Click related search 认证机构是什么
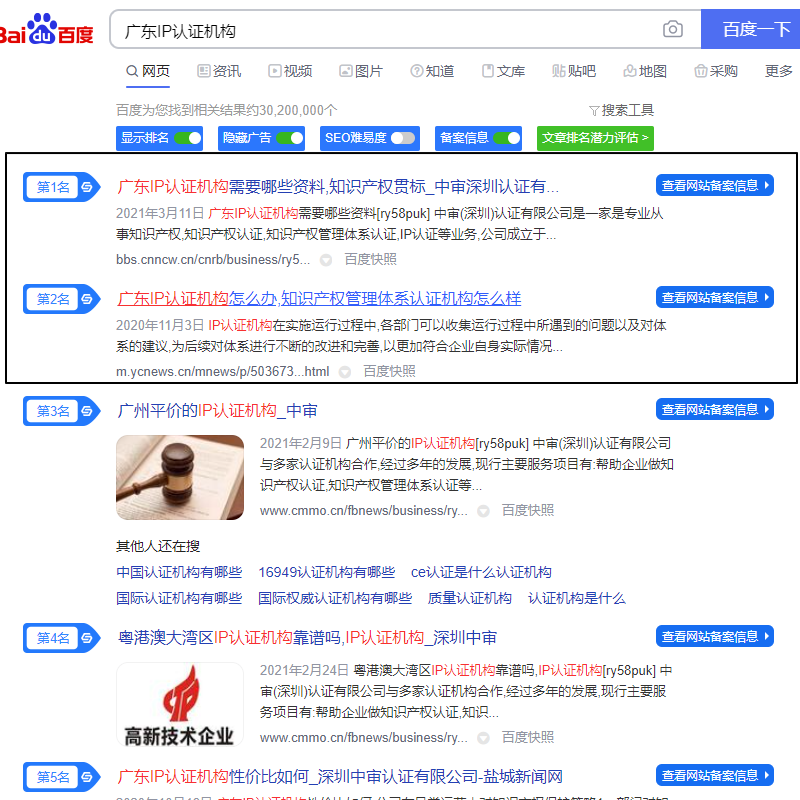 [x=577, y=598]
